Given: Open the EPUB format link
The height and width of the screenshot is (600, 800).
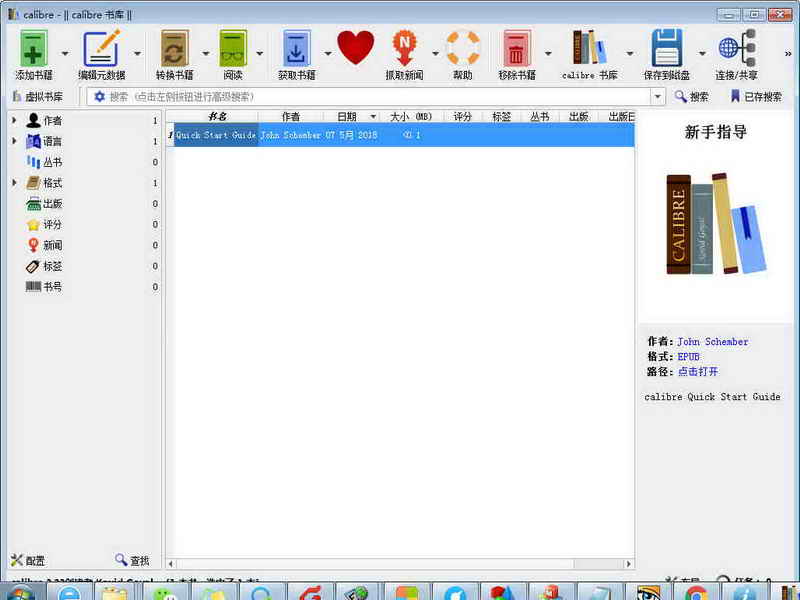Looking at the screenshot, I should (x=689, y=357).
